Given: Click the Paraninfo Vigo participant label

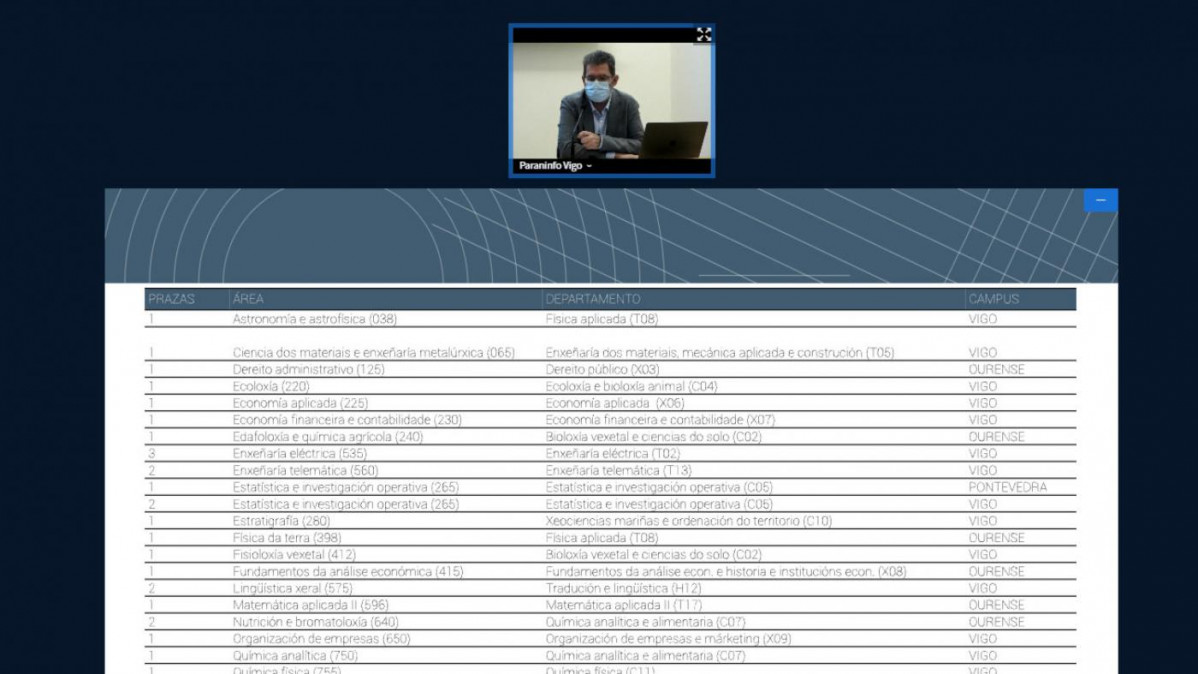Looking at the screenshot, I should (x=550, y=166).
